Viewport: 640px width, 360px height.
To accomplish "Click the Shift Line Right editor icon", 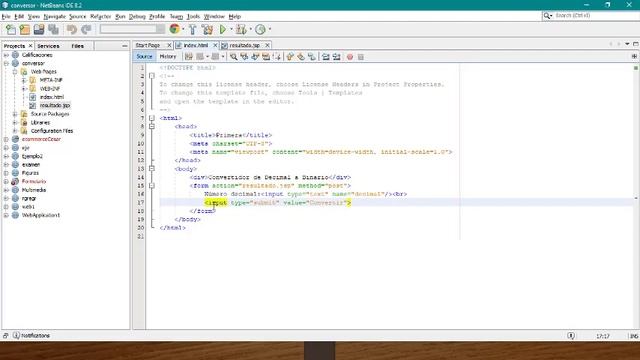I will pyautogui.click(x=337, y=57).
